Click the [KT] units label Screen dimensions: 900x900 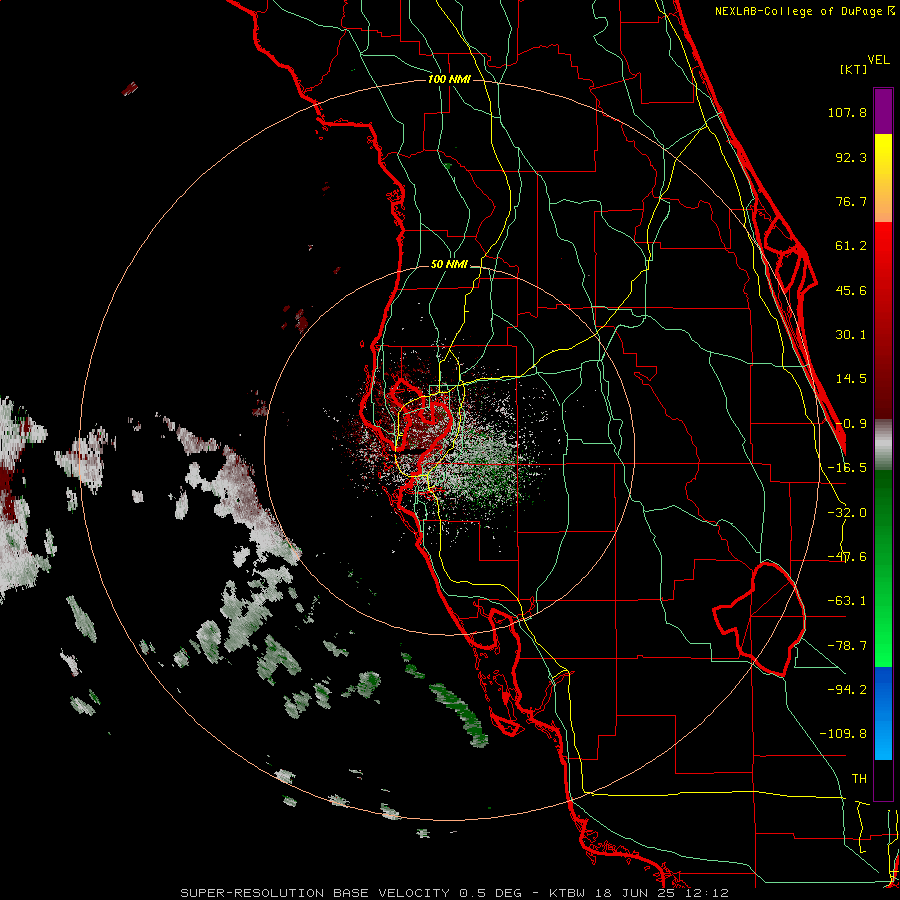pos(854,69)
